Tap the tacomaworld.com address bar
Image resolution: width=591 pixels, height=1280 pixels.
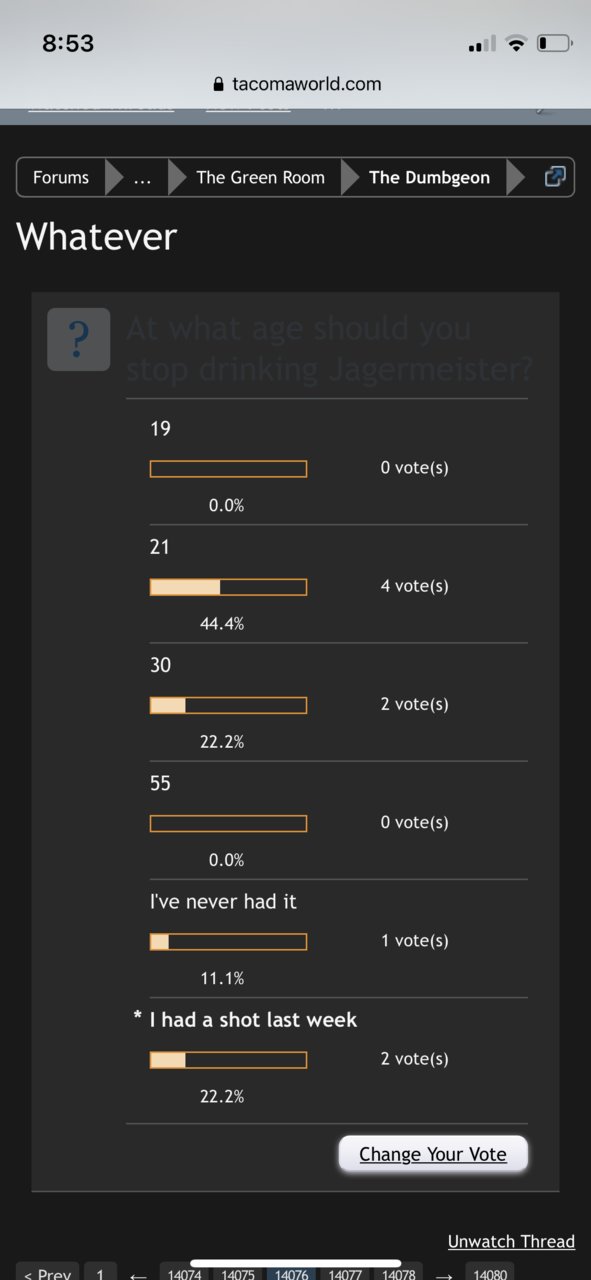pos(295,84)
